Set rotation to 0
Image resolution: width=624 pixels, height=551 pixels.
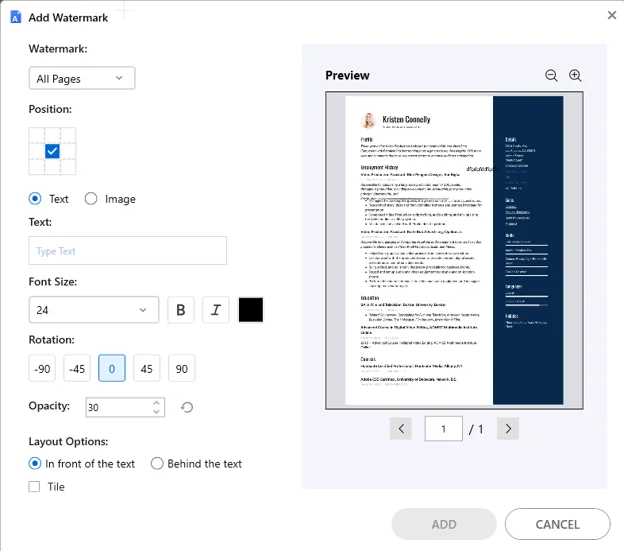[112, 368]
